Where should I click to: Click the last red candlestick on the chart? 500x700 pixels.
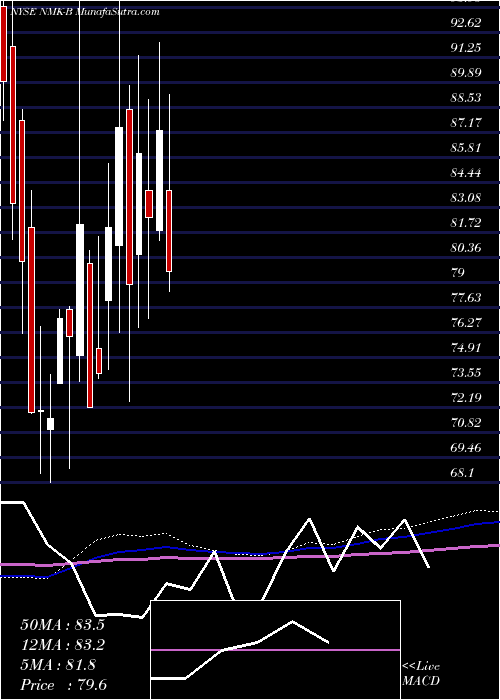tap(169, 231)
